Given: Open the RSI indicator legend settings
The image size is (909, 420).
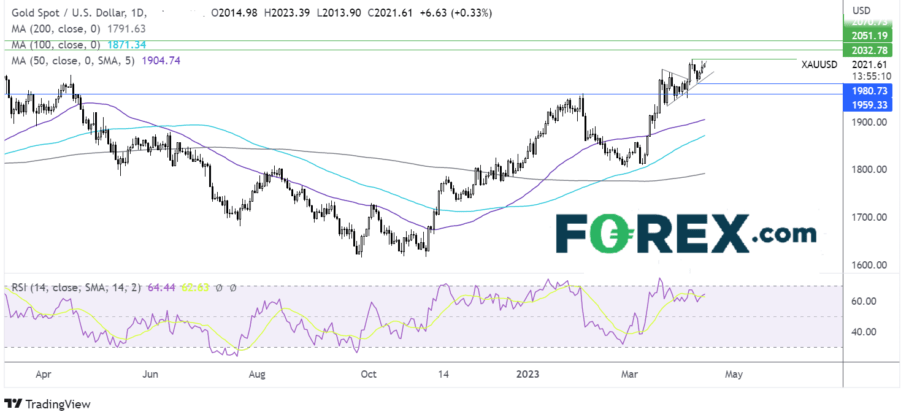Looking at the screenshot, I should tap(70, 288).
